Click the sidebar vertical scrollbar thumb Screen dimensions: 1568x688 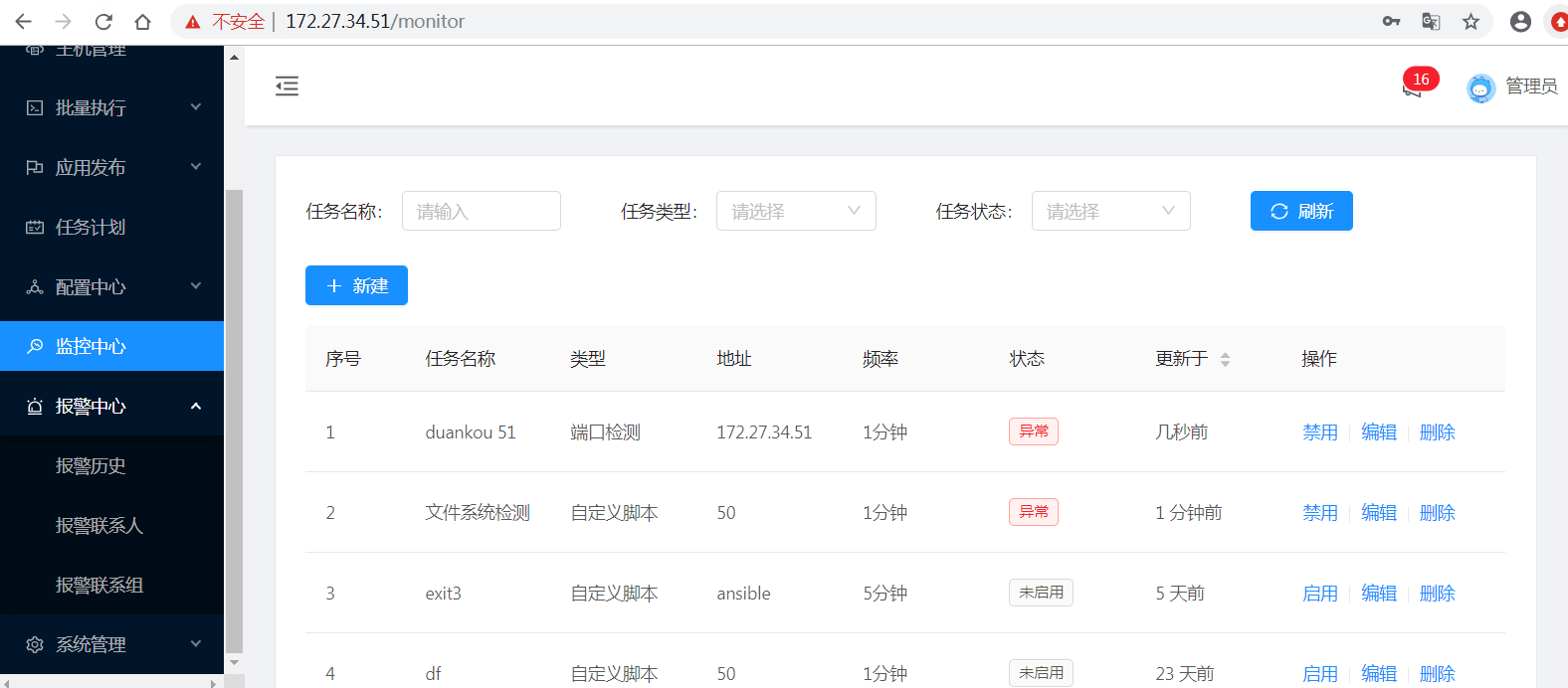234,420
